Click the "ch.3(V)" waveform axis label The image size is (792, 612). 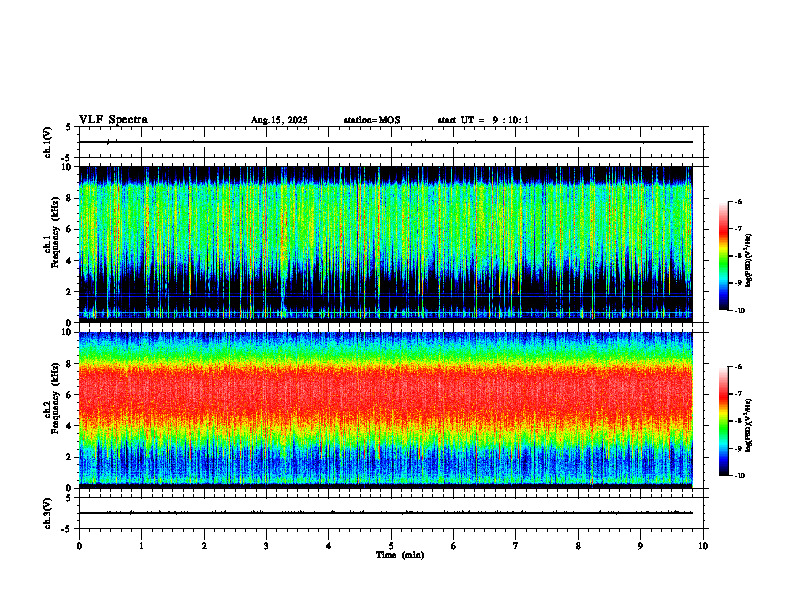click(47, 513)
